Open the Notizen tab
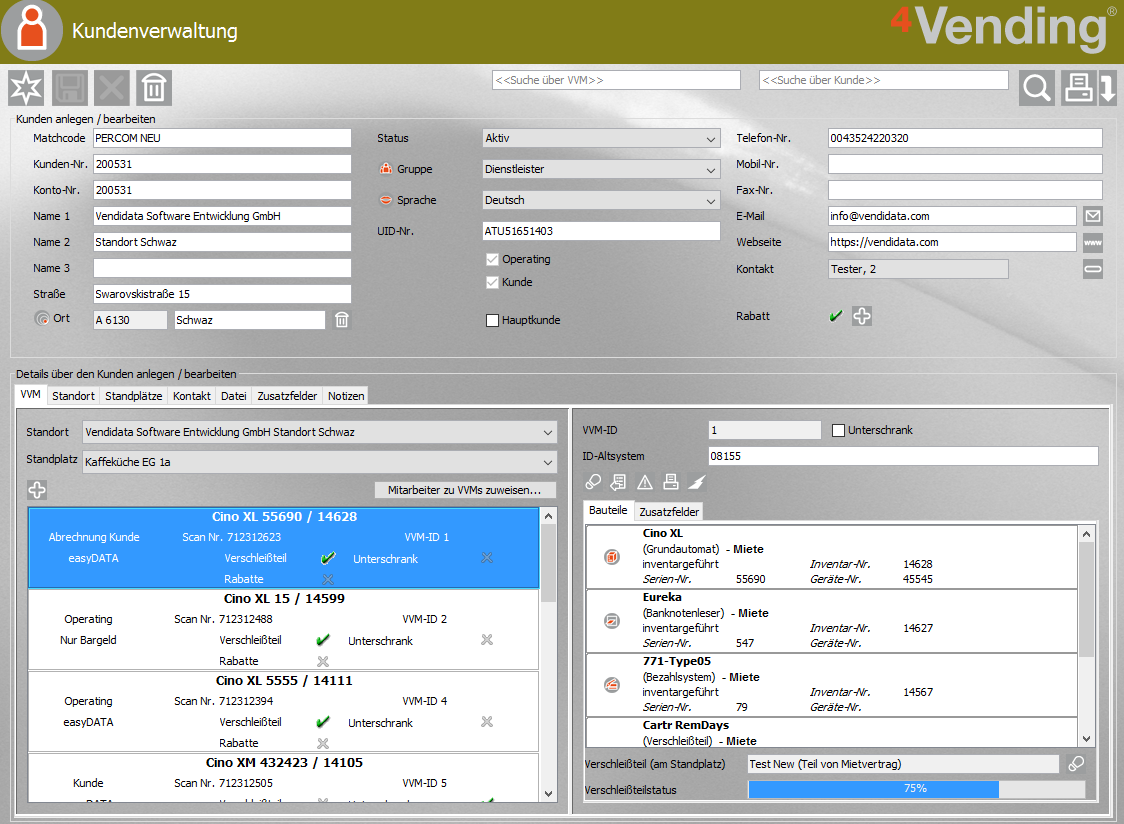Image resolution: width=1124 pixels, height=824 pixels. pos(346,396)
